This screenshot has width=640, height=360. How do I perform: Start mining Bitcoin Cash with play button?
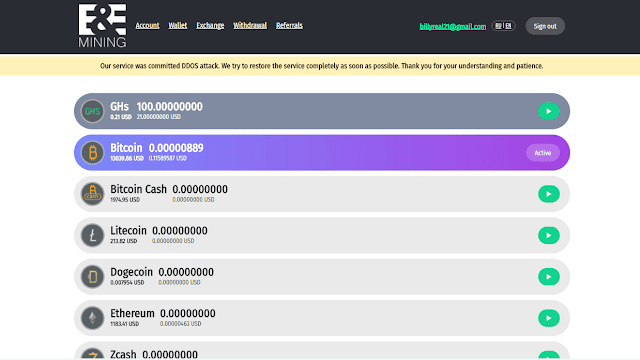(549, 194)
